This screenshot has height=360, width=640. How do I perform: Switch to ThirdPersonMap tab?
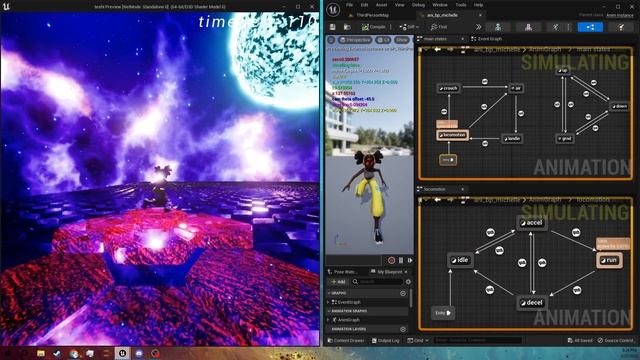click(x=372, y=15)
